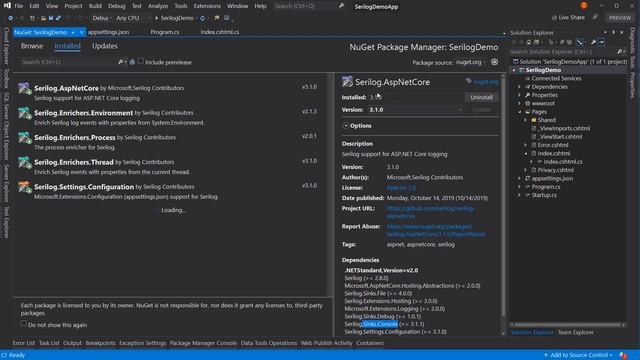Viewport: 640px width, 360px height.
Task: Click the feedback icon next to Live Share
Action: [596, 17]
